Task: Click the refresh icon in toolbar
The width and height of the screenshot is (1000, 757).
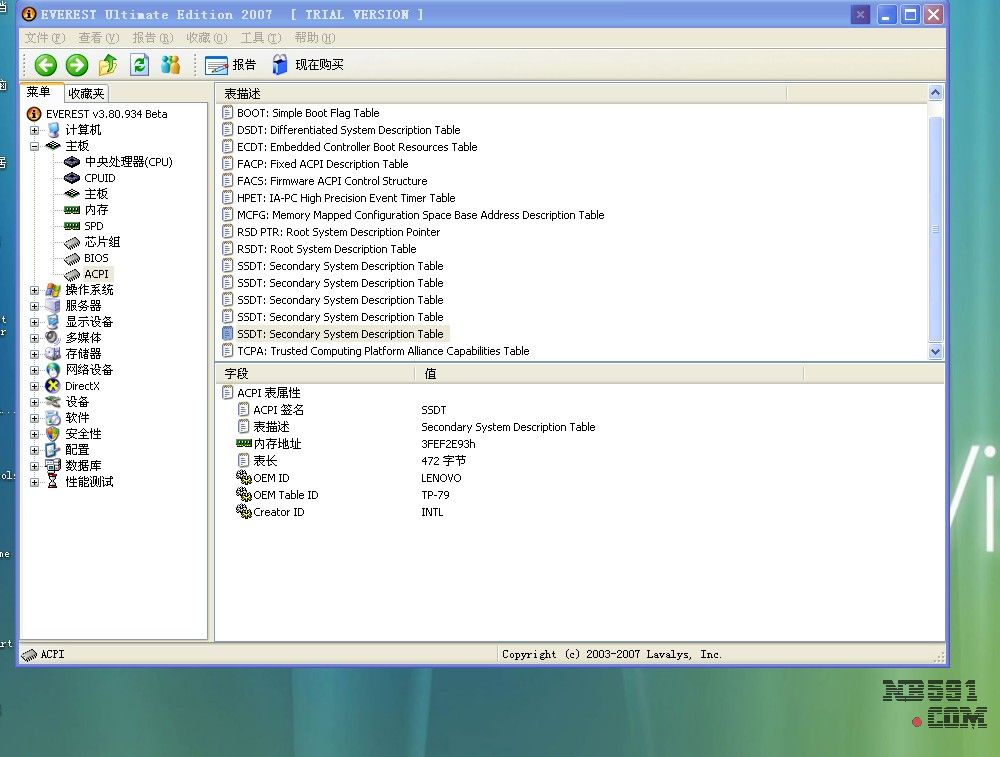Action: tap(140, 65)
